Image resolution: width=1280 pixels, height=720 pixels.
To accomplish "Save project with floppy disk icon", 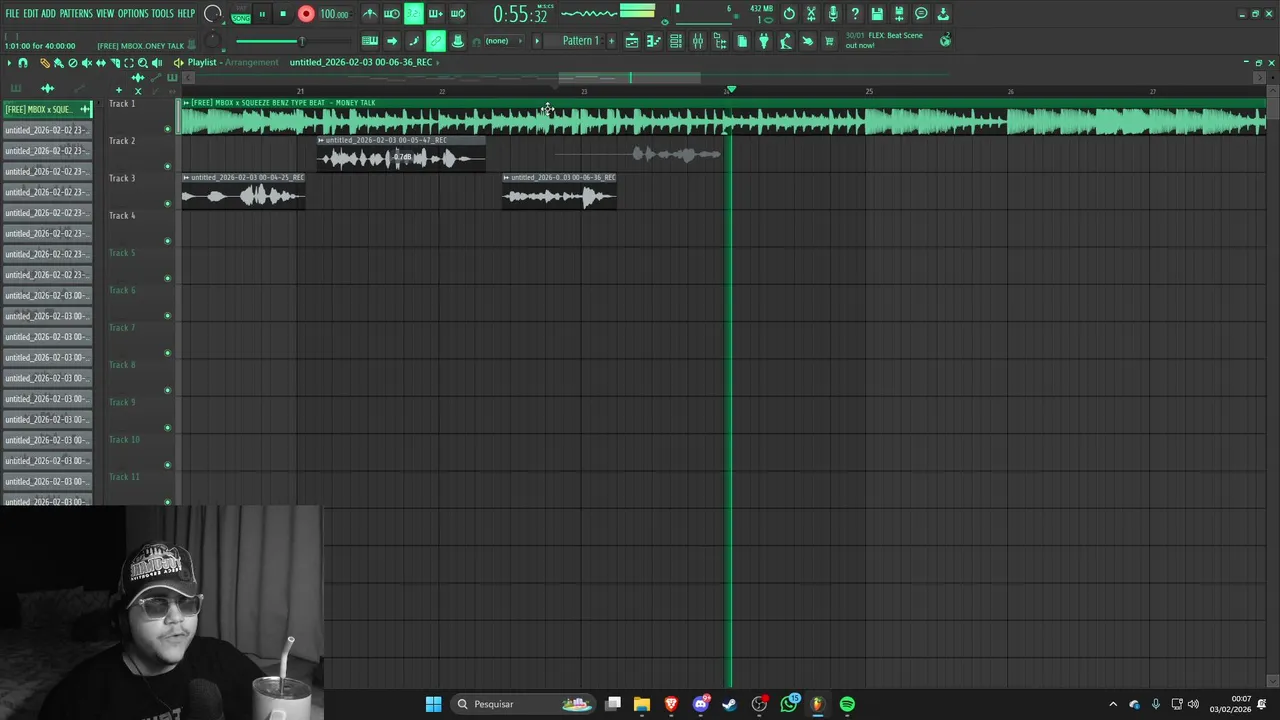I will (x=877, y=14).
